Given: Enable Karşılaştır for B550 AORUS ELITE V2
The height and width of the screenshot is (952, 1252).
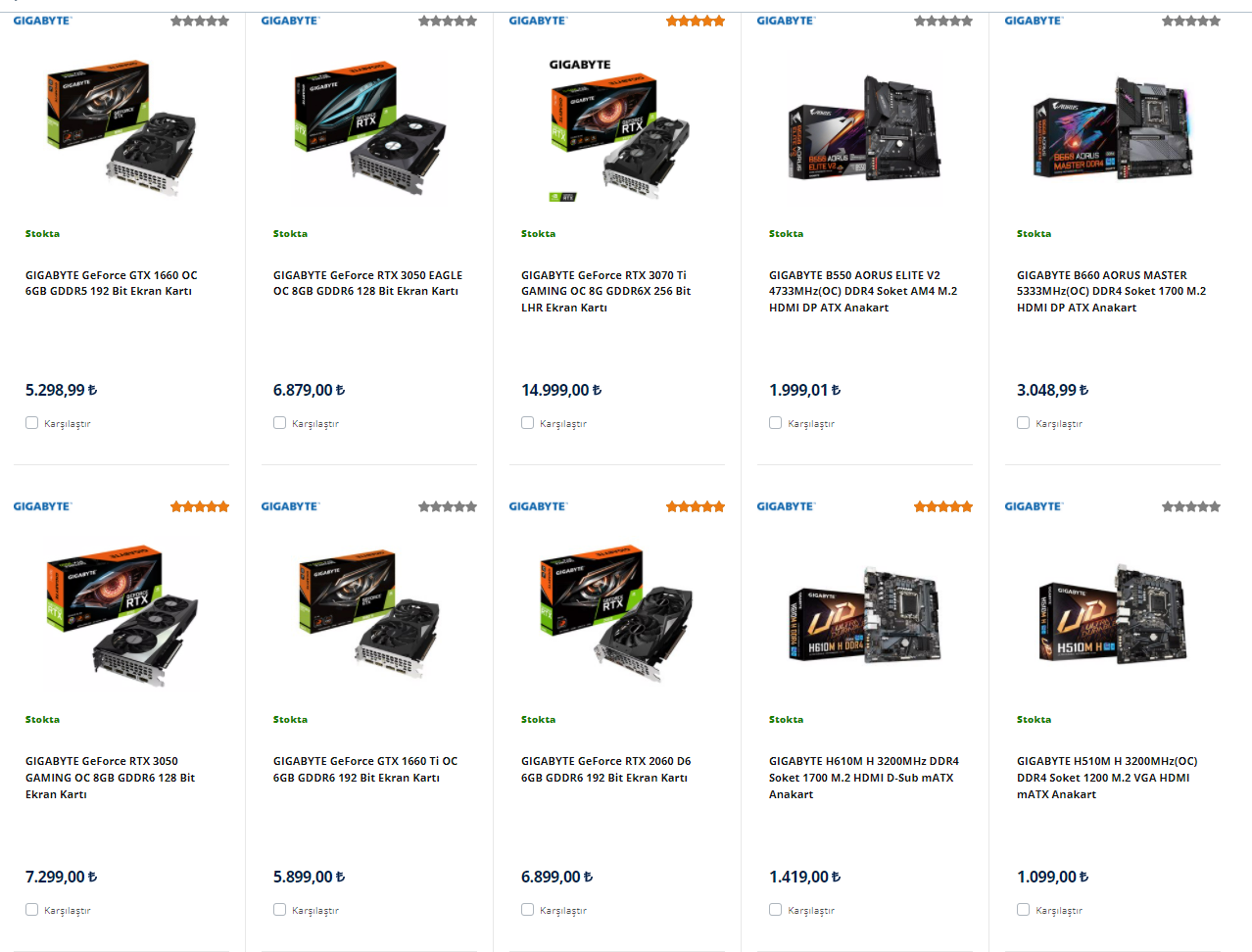Looking at the screenshot, I should 775,423.
